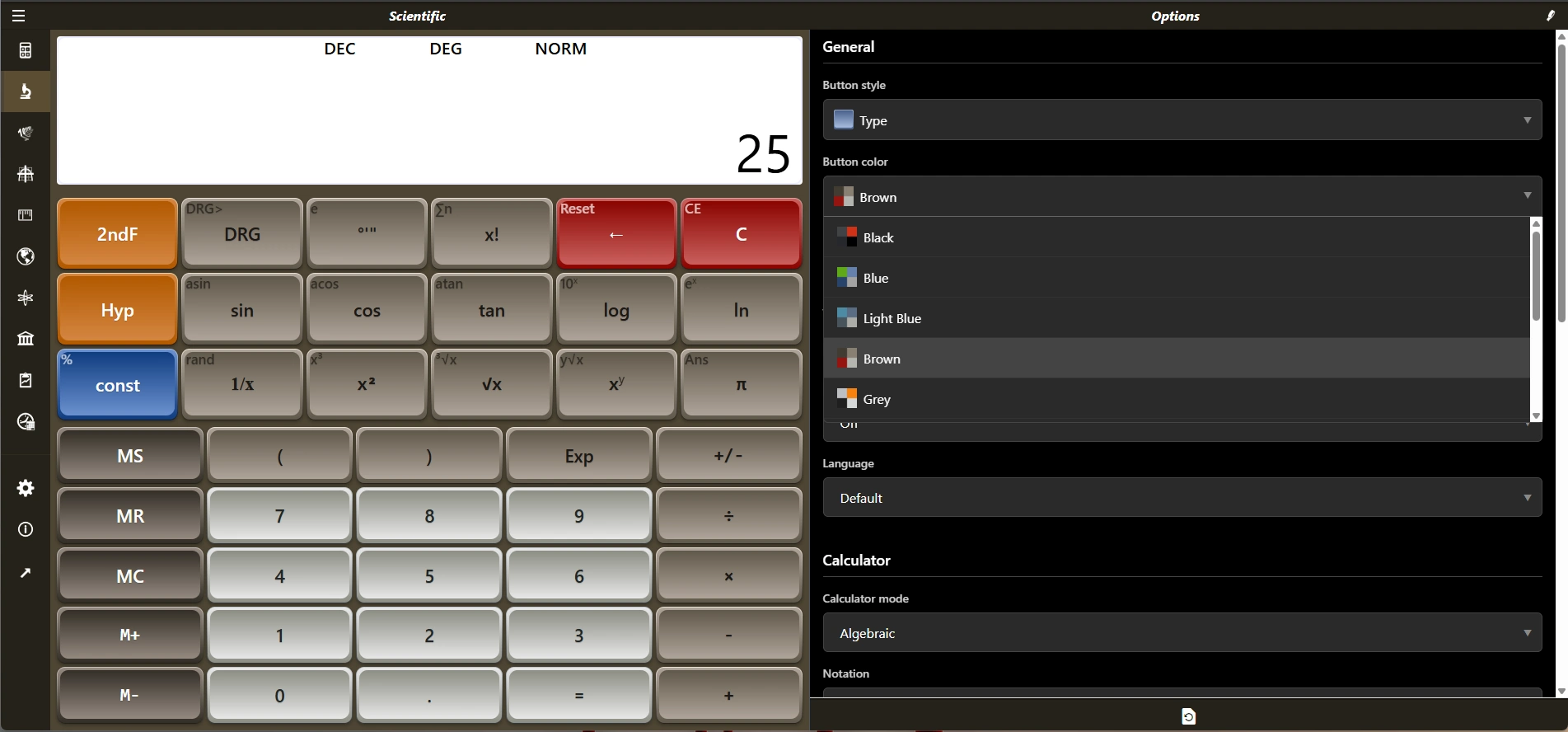1568x732 pixels.
Task: Collapse the Button color dropdown showing Brown
Action: [1182, 196]
